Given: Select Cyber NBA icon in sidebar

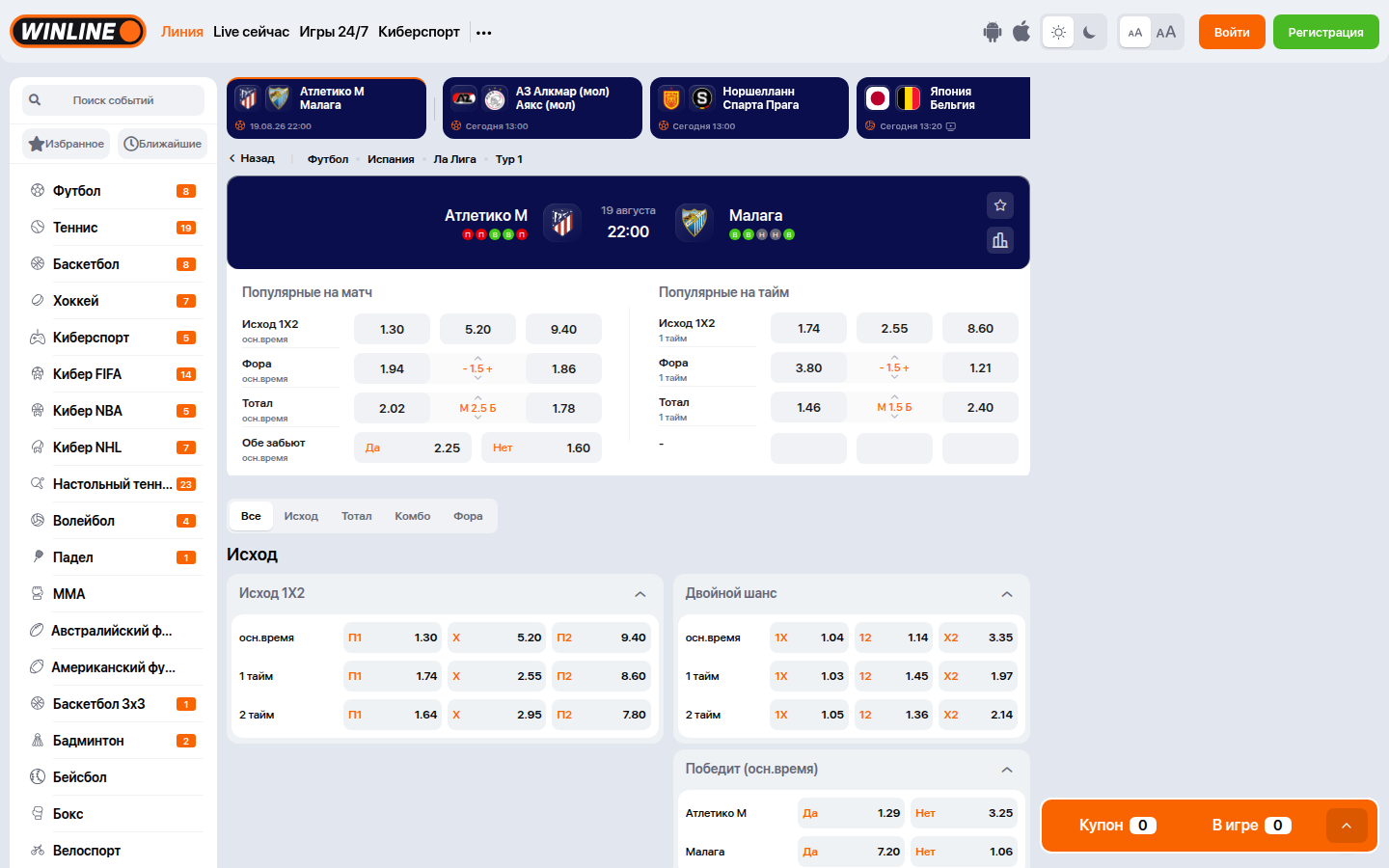Looking at the screenshot, I should pos(38,410).
